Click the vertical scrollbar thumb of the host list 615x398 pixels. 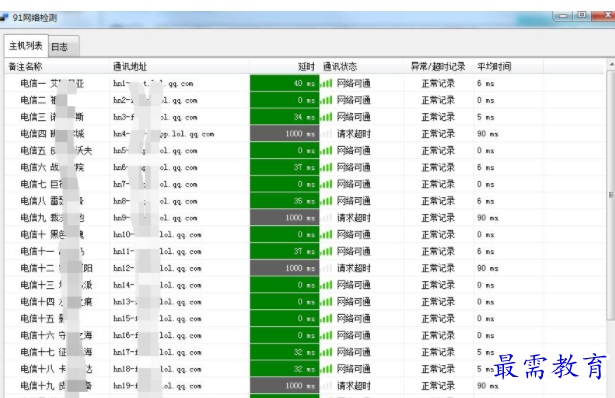click(611, 195)
